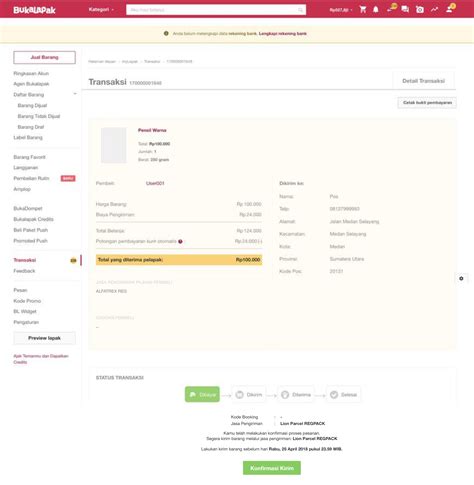The image size is (474, 485).
Task: Open the shopping cart icon
Action: point(363,9)
